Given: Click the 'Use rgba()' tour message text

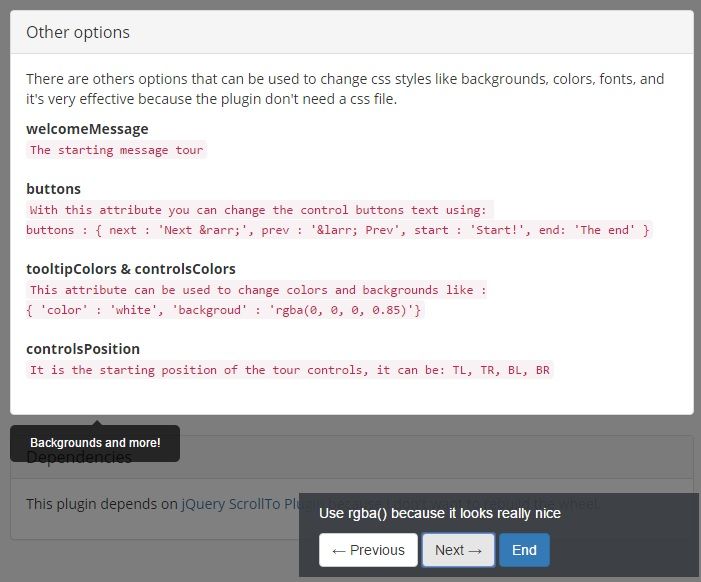Looking at the screenshot, I should [x=440, y=513].
